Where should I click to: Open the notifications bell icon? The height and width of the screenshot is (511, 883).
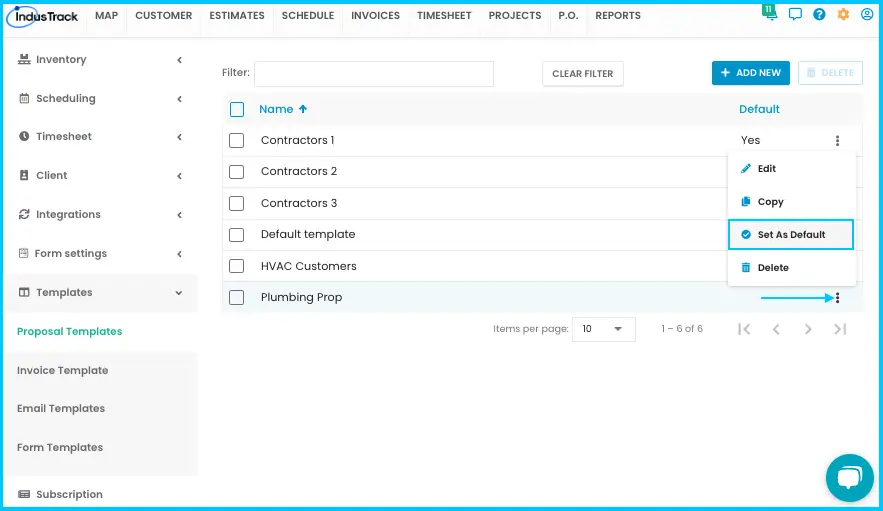pos(770,14)
